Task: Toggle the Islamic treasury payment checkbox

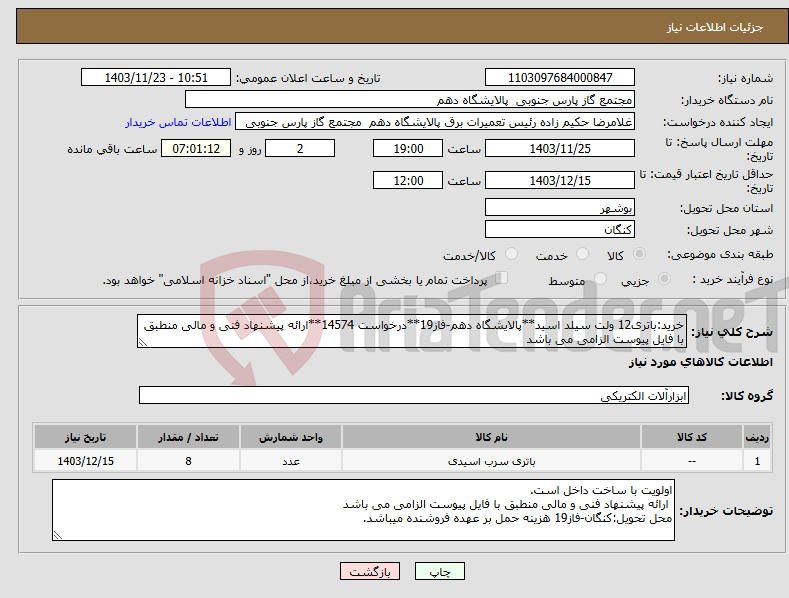Action: [502, 277]
